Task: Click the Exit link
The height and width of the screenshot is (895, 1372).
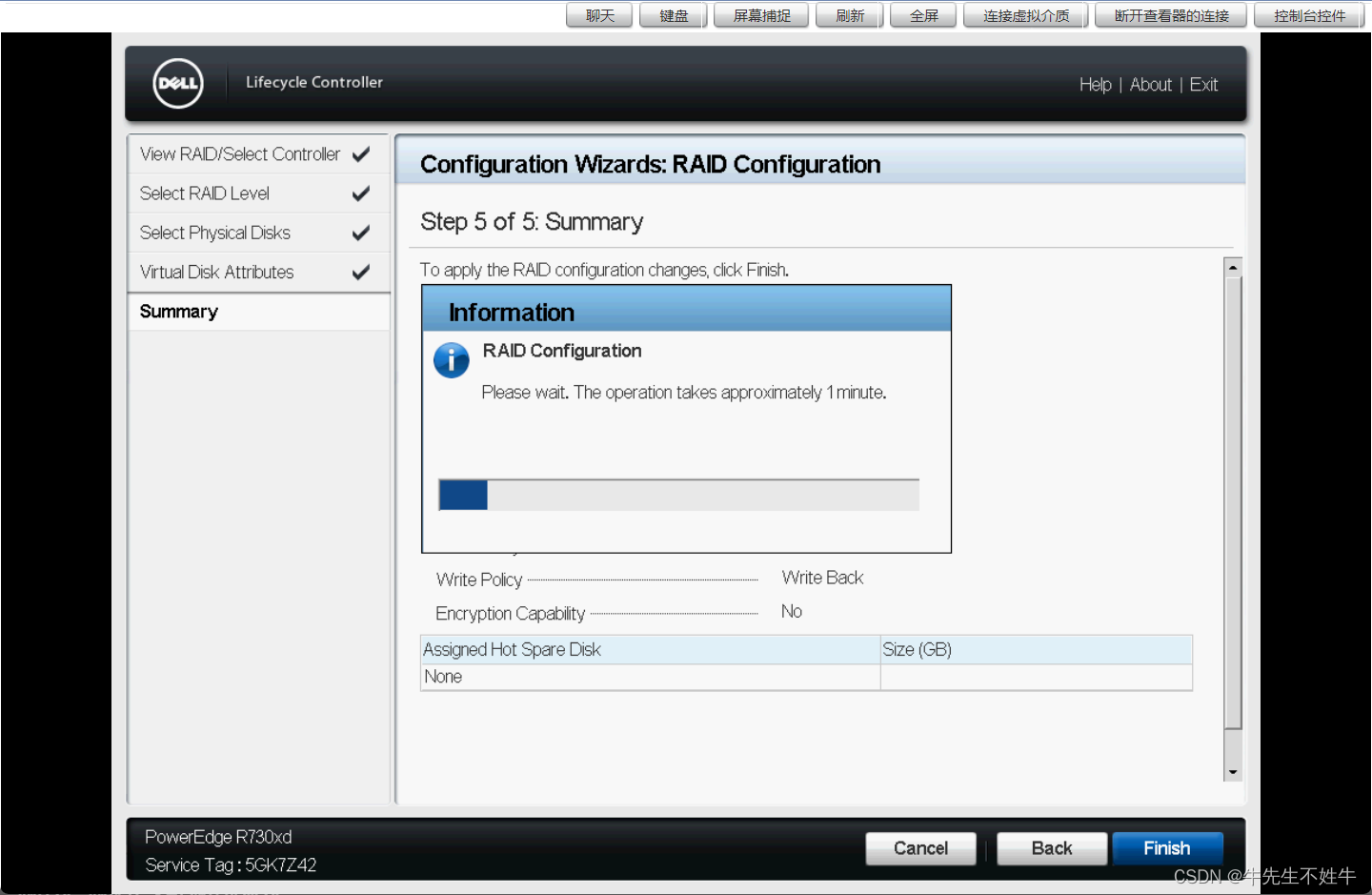Action: pyautogui.click(x=1203, y=85)
